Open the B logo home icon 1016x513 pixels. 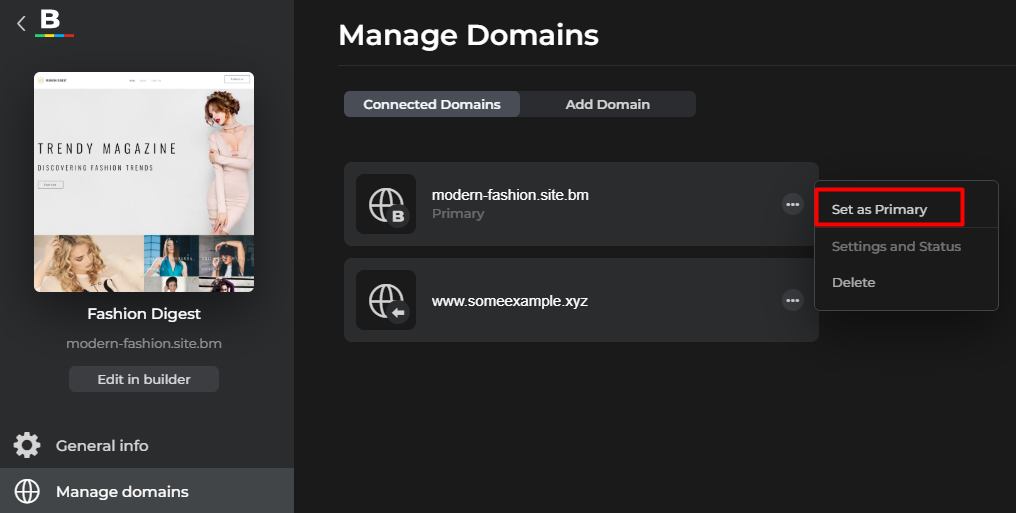pos(54,23)
